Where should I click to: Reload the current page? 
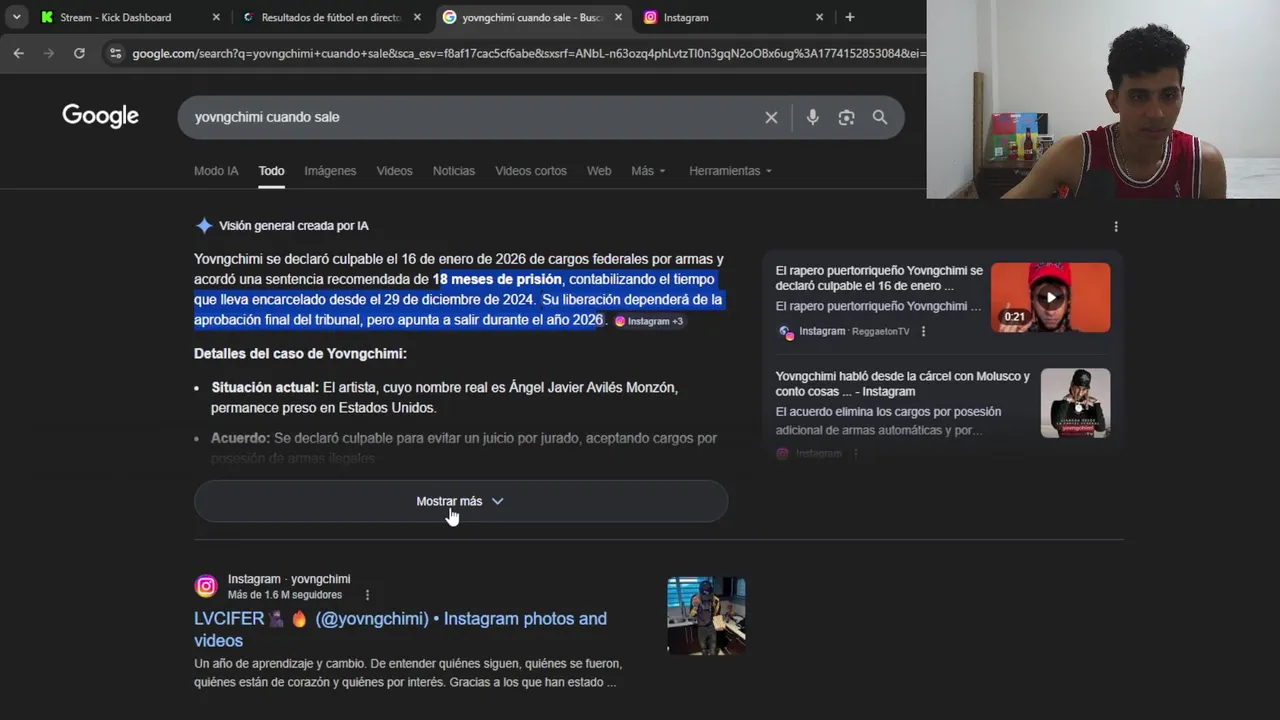pos(79,53)
